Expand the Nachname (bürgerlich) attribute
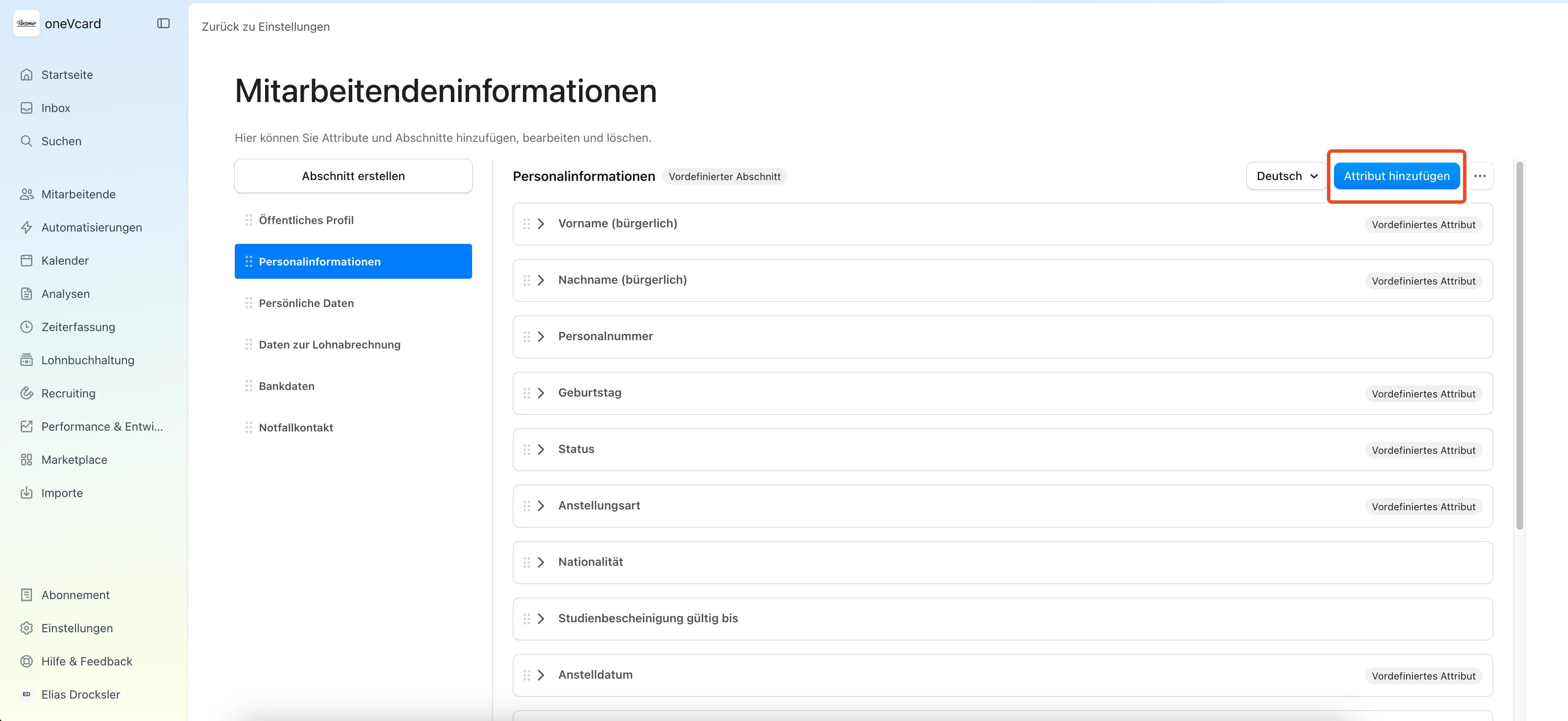Screen dimensions: 1568x721 [x=541, y=280]
